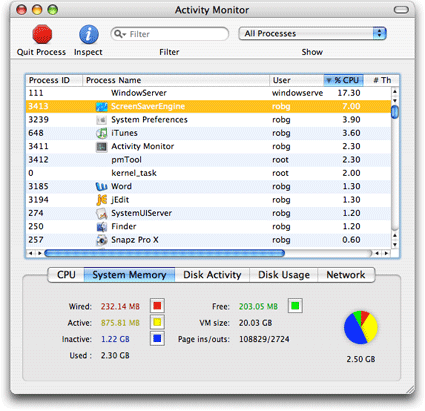Open the Disk Activity tab
Screen dimensions: 425x411
(212, 275)
